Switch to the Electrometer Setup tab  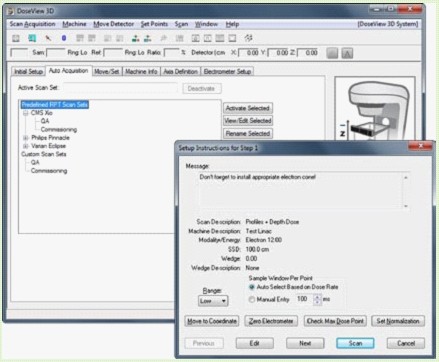tap(227, 71)
